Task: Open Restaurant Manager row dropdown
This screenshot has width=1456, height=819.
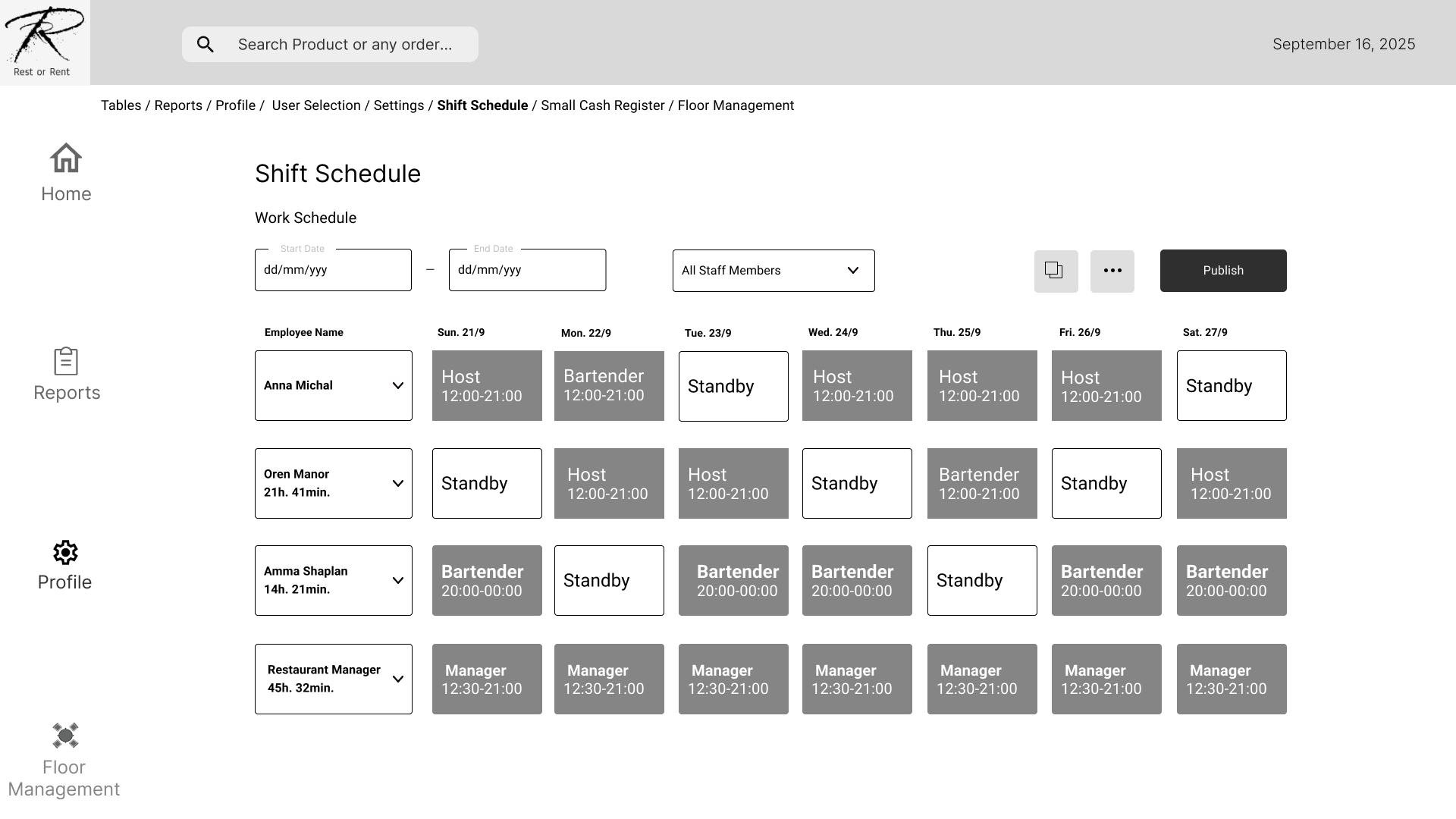Action: pyautogui.click(x=397, y=679)
